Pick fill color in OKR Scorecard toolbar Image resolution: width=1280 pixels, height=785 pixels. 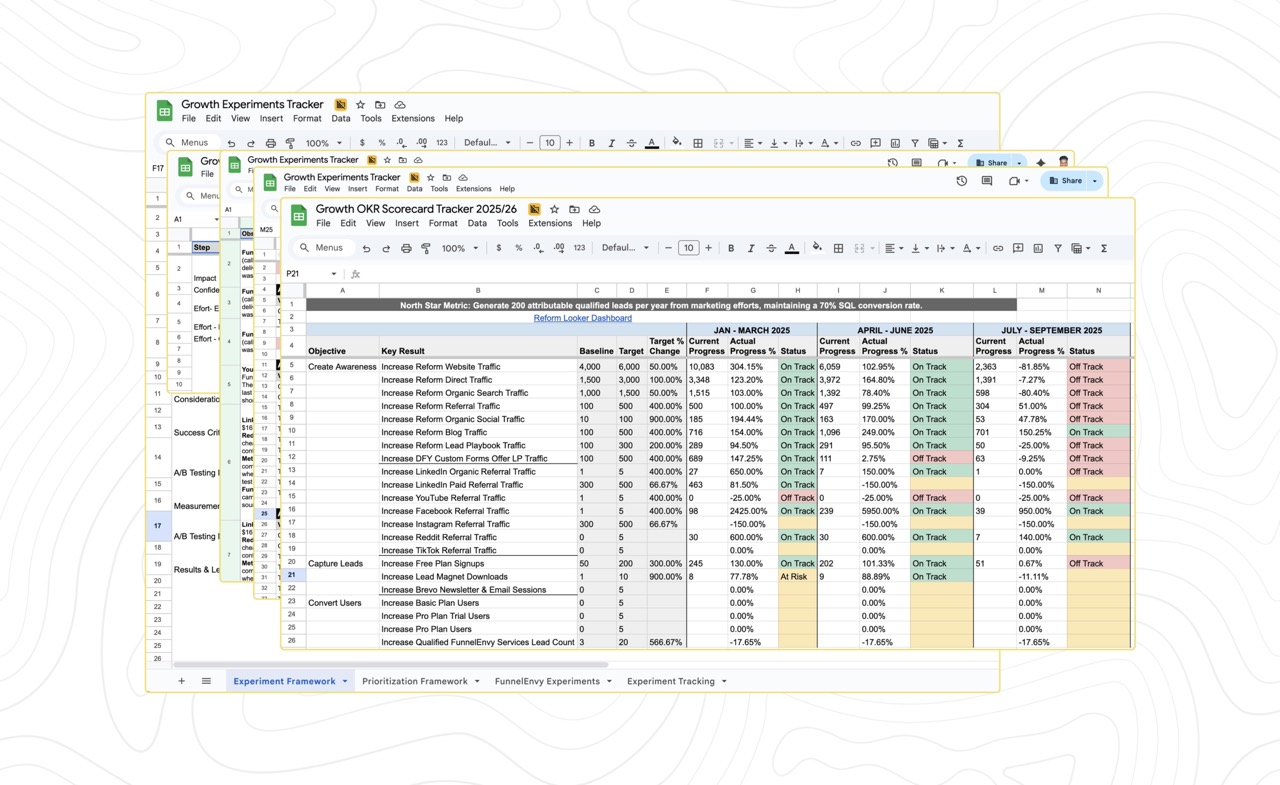[817, 248]
